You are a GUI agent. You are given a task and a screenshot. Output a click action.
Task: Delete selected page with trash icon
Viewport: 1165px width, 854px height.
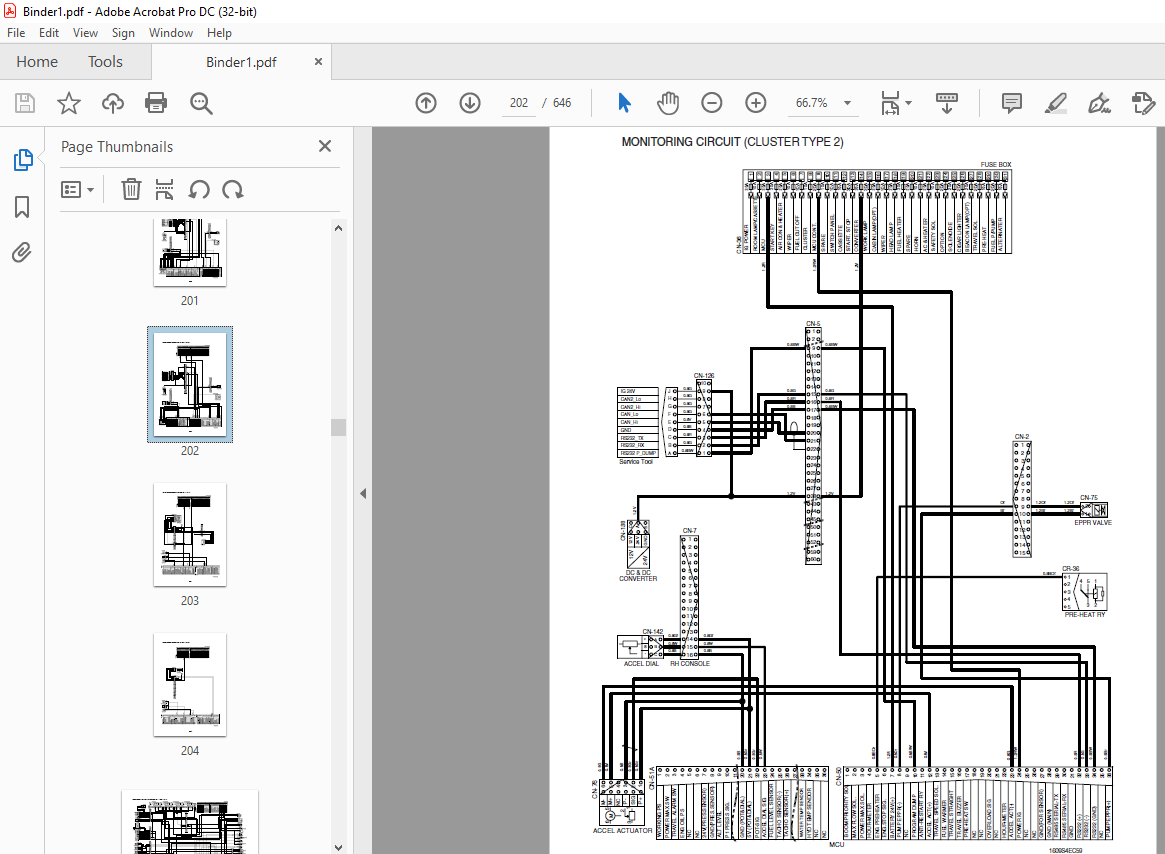(131, 190)
